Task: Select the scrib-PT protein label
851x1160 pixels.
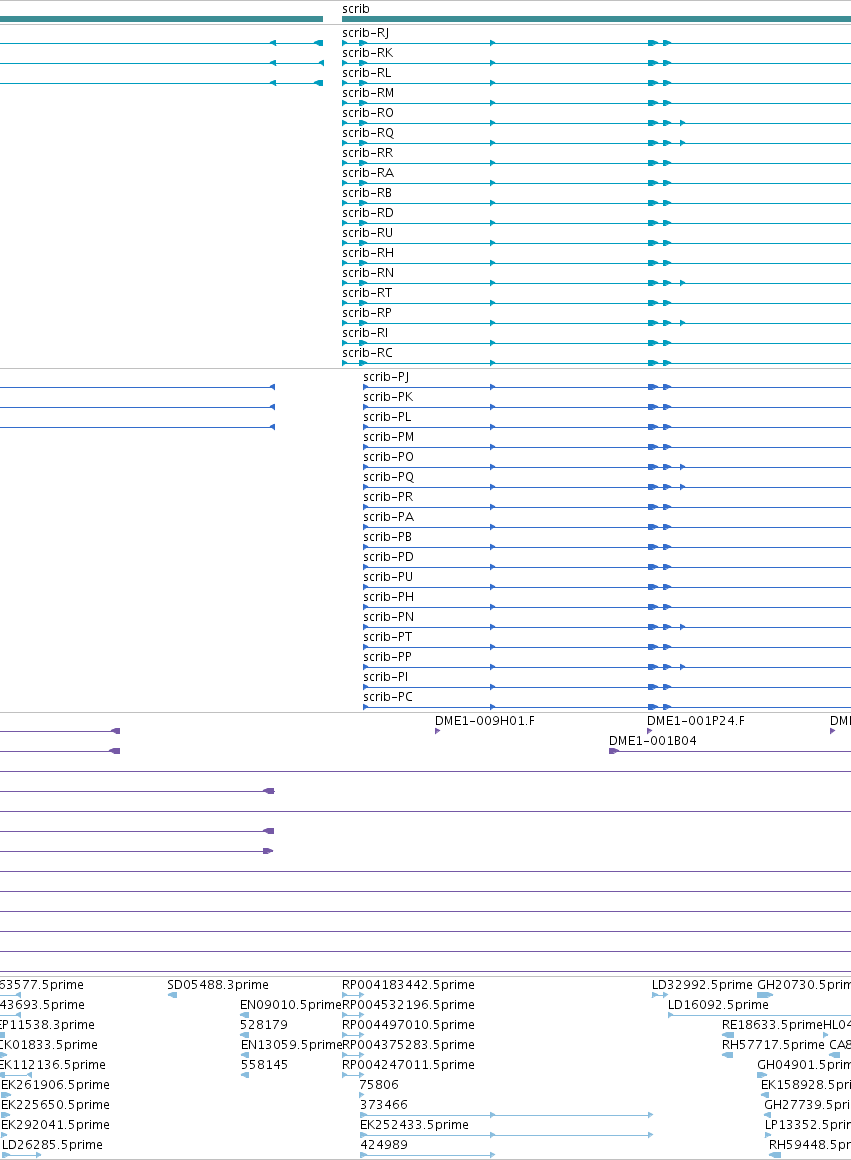Action: (x=388, y=636)
